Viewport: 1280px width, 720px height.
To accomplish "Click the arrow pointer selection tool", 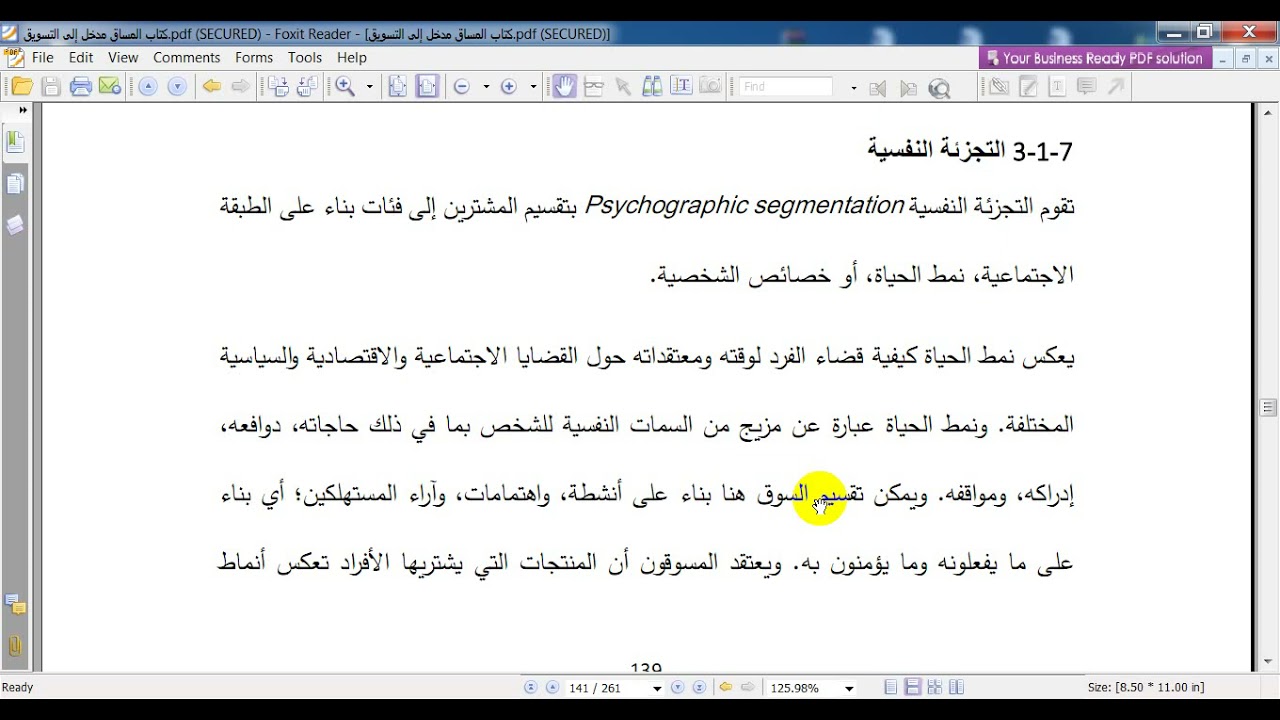I will click(623, 87).
